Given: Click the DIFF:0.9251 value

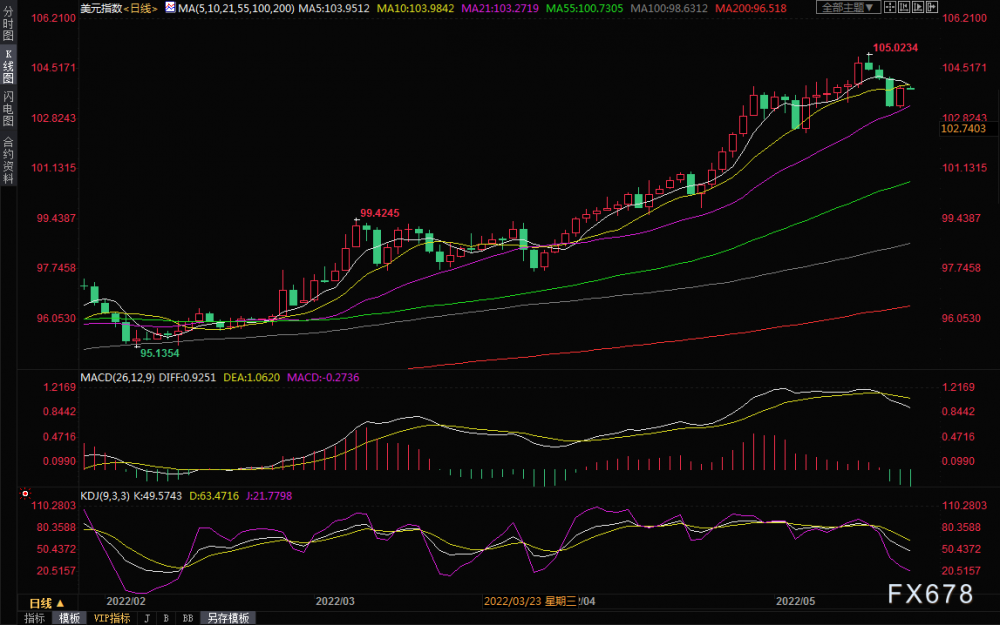Looking at the screenshot, I should click(x=188, y=378).
